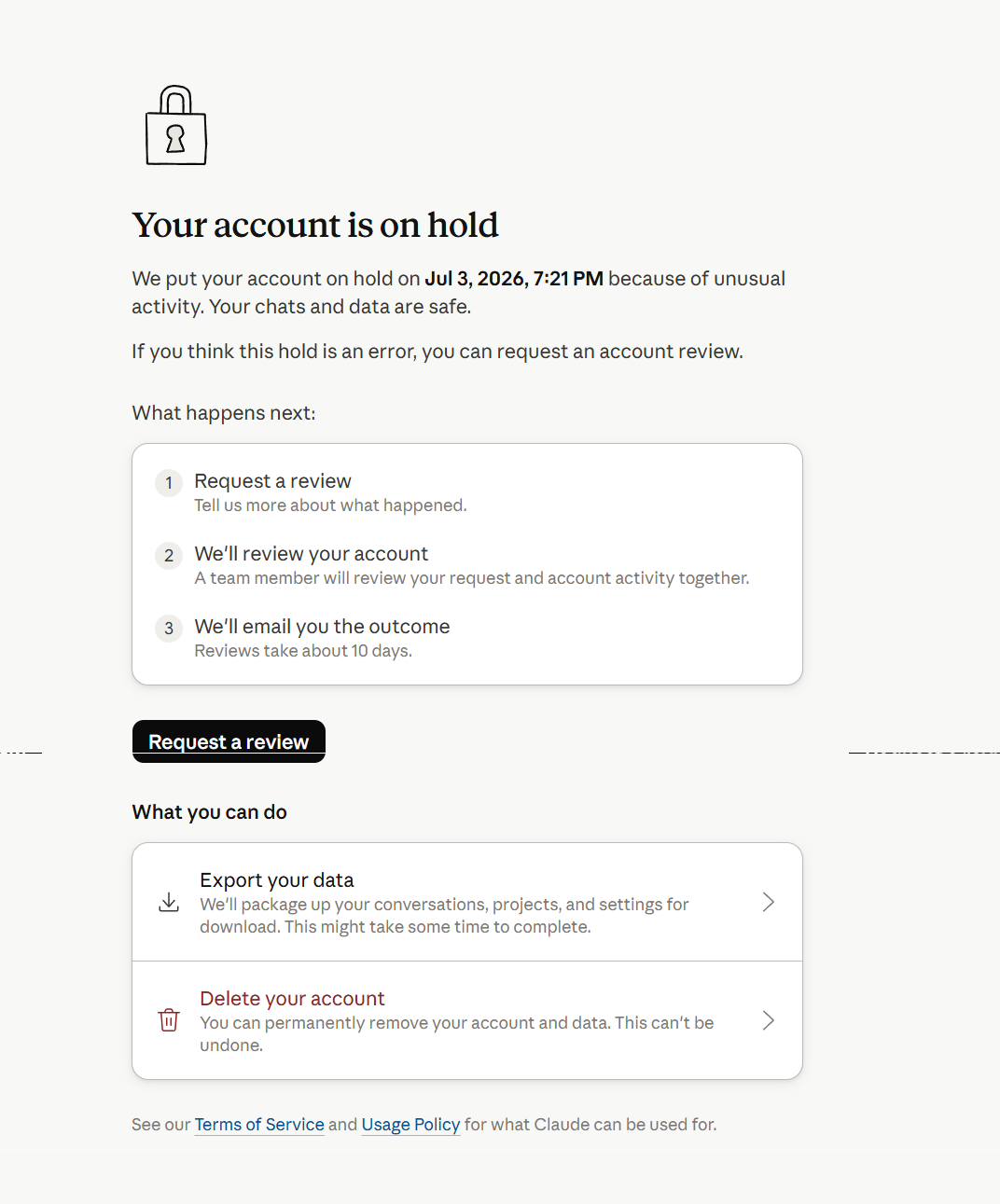The width and height of the screenshot is (1000, 1204).
Task: Open the Delete your account chevron arrow
Action: click(x=769, y=1020)
